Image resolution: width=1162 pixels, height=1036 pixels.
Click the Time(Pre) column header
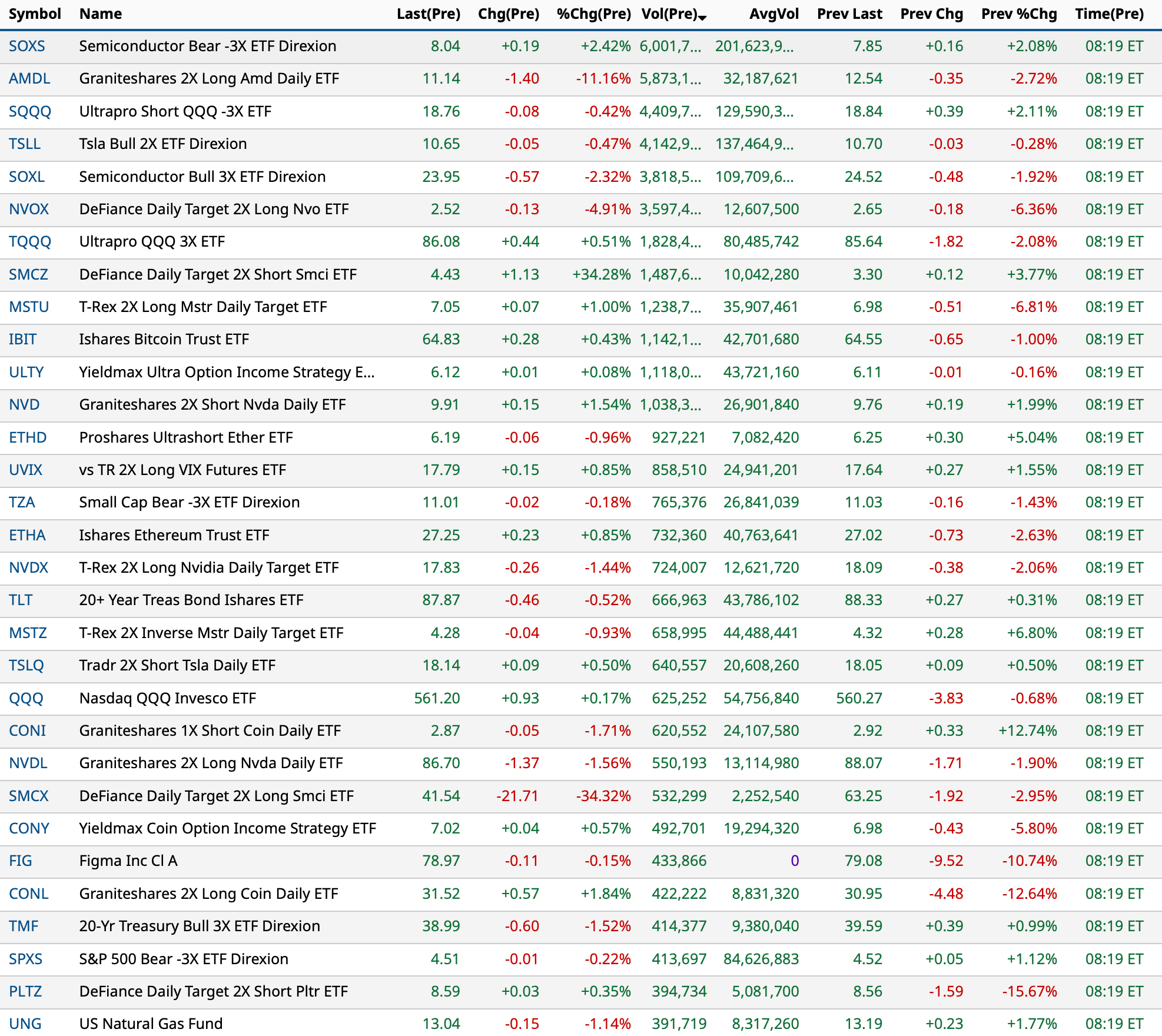pyautogui.click(x=1109, y=14)
